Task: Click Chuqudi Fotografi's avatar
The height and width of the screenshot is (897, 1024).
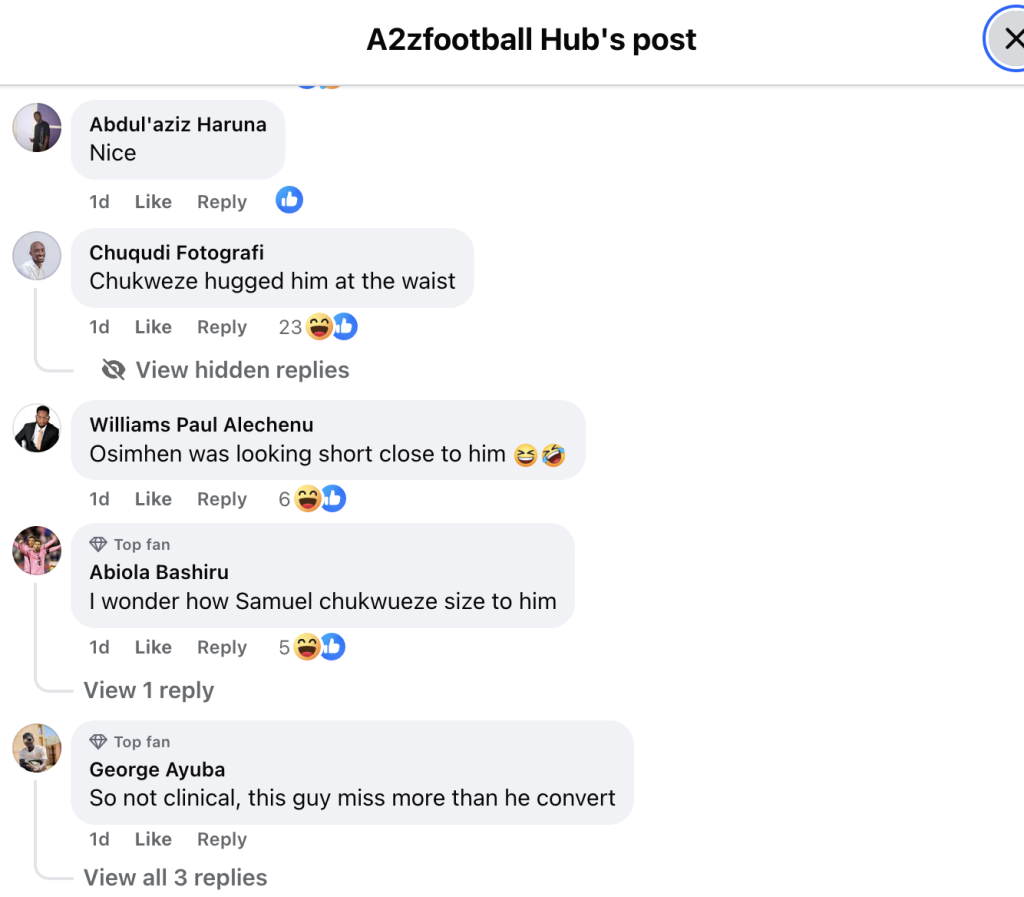Action: (37, 255)
